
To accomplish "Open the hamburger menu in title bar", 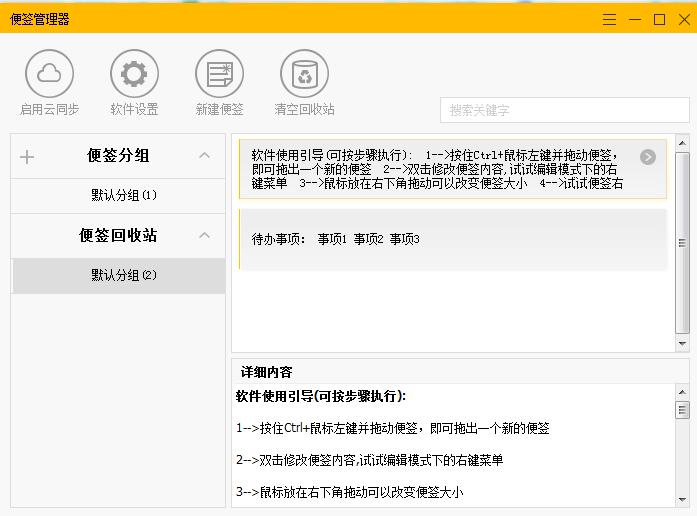I will pyautogui.click(x=609, y=20).
